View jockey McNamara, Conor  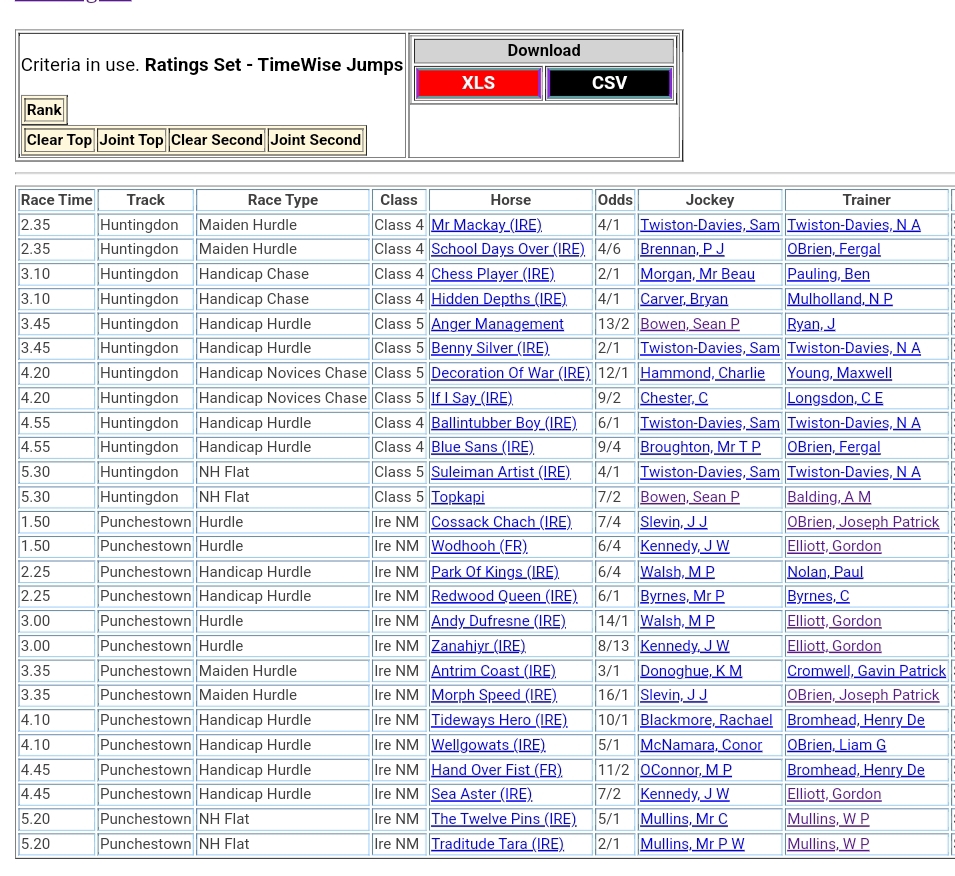coord(701,745)
